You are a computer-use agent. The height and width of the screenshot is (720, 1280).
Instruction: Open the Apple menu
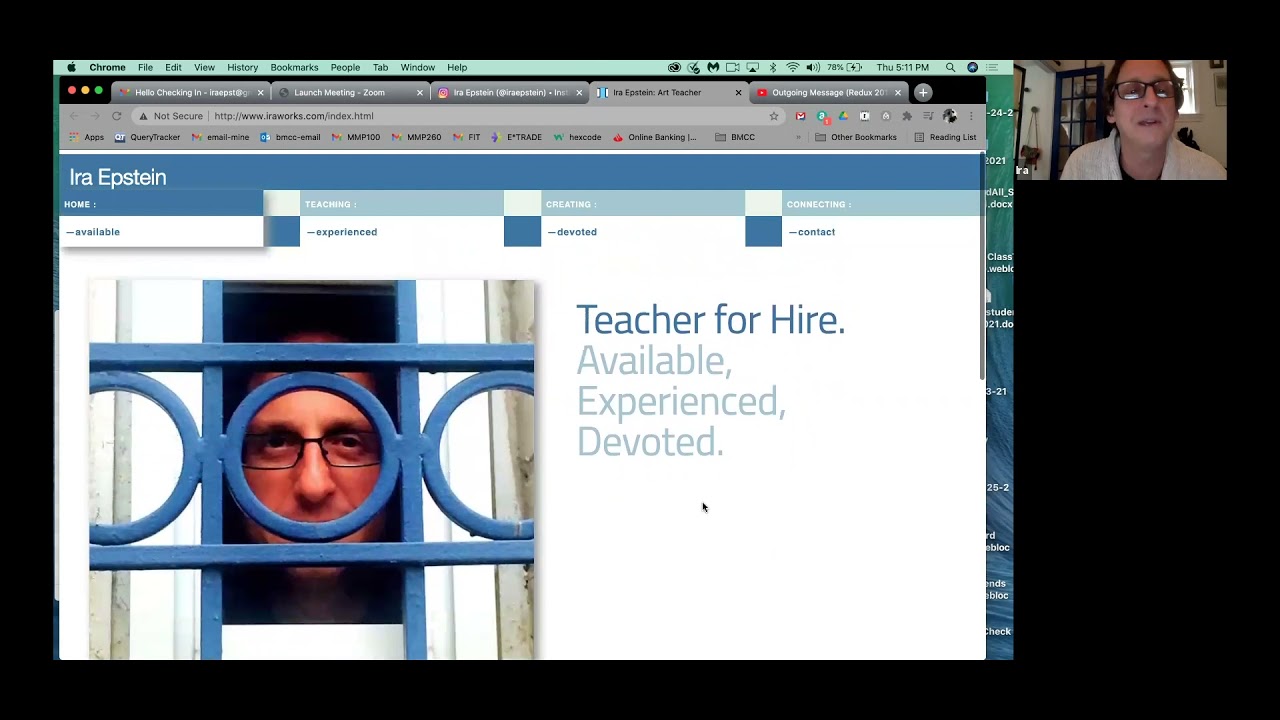[71, 68]
